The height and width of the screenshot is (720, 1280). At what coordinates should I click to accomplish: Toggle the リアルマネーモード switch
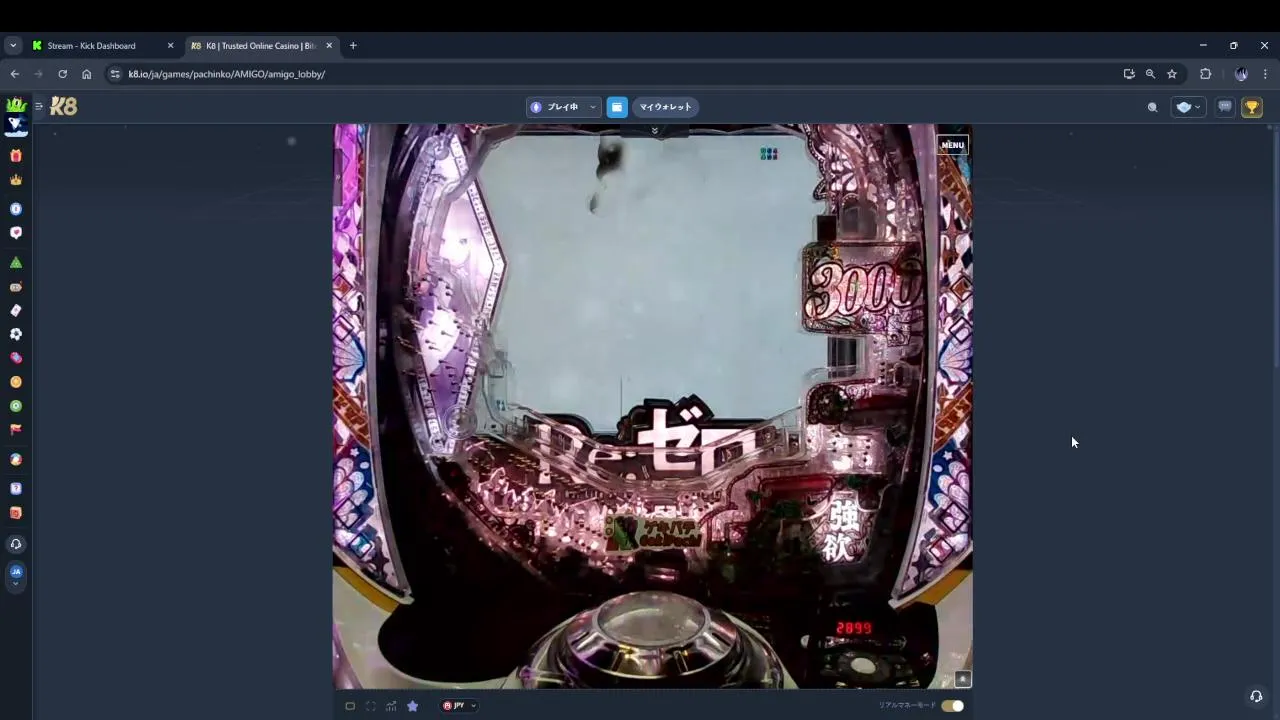(952, 706)
